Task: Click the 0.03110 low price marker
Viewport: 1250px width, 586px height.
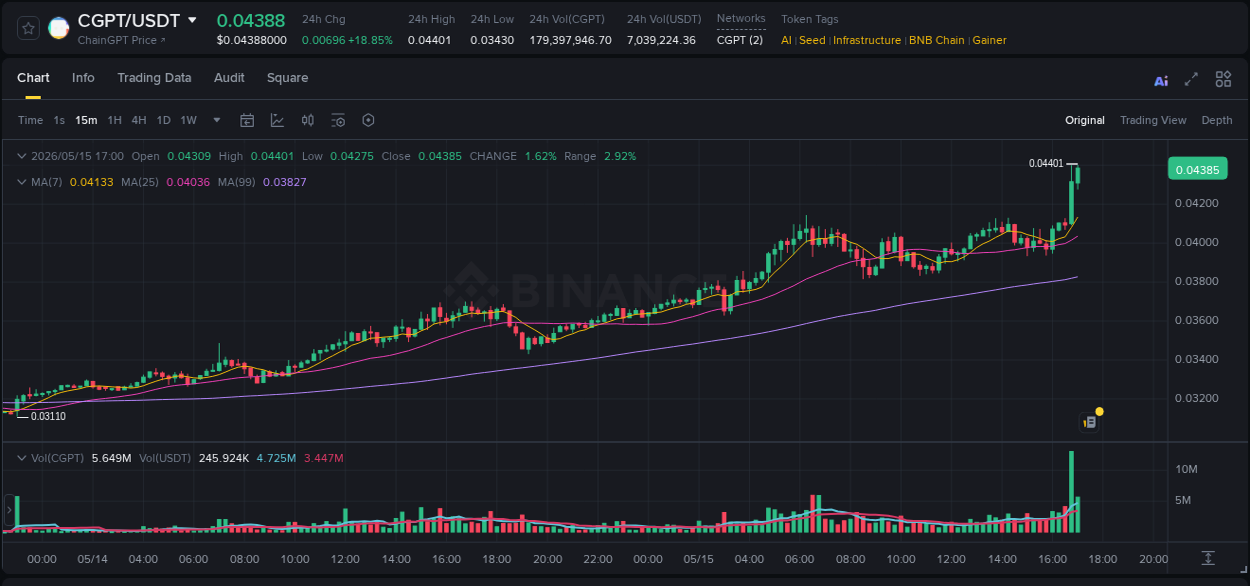Action: pyautogui.click(x=48, y=416)
